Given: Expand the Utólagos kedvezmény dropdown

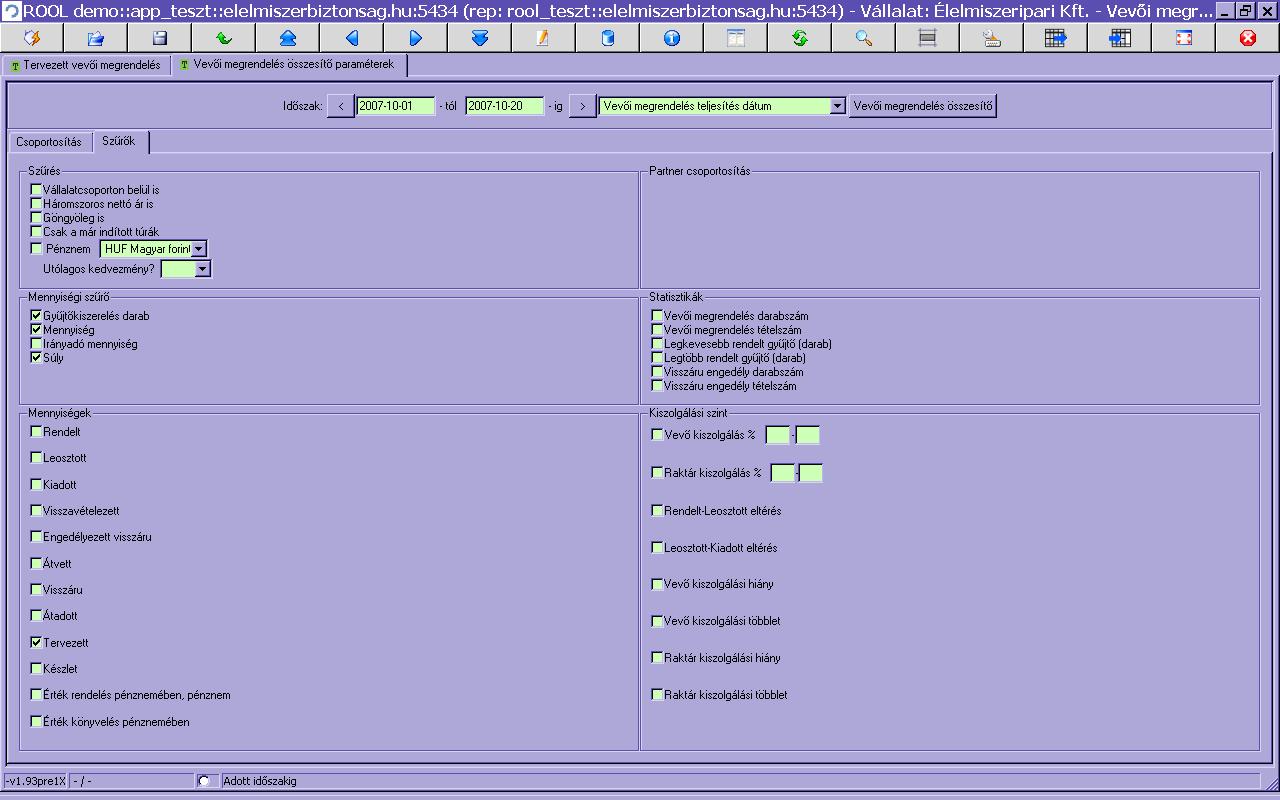Looking at the screenshot, I should (x=203, y=269).
